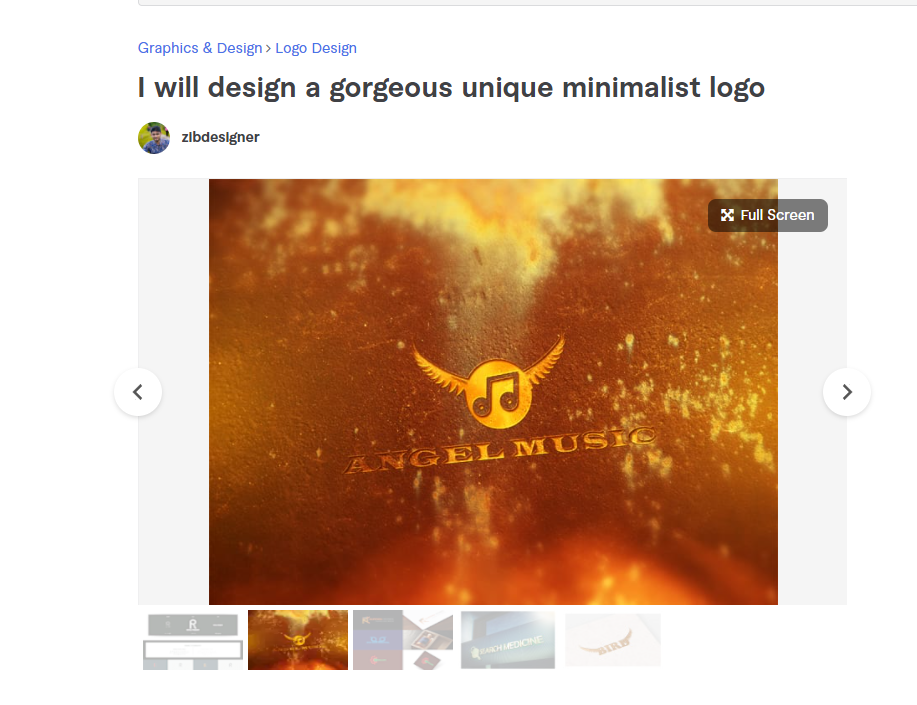Select the Bird logo thumbnail

(613, 640)
